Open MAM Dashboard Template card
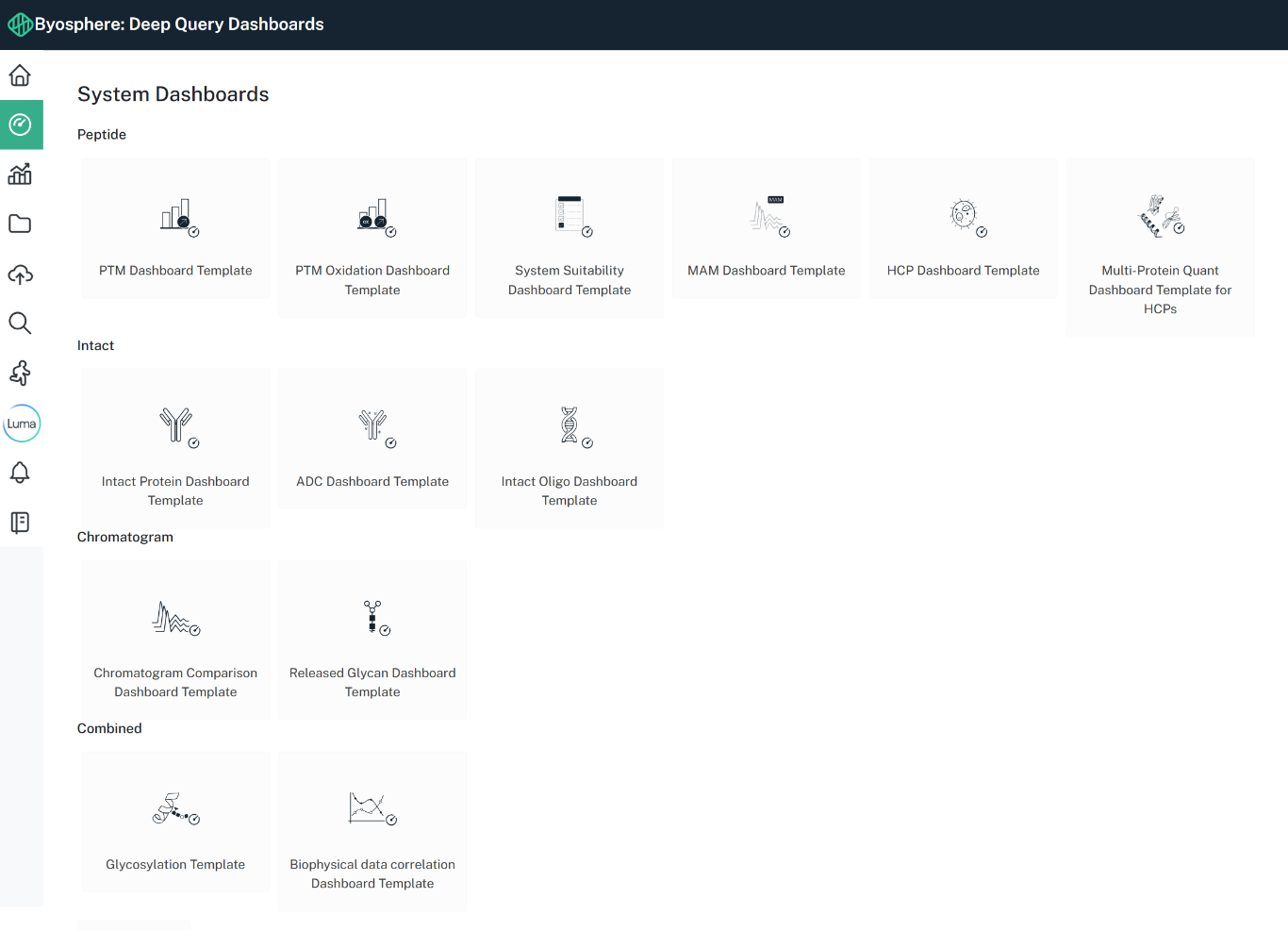The width and height of the screenshot is (1288, 931). (767, 228)
